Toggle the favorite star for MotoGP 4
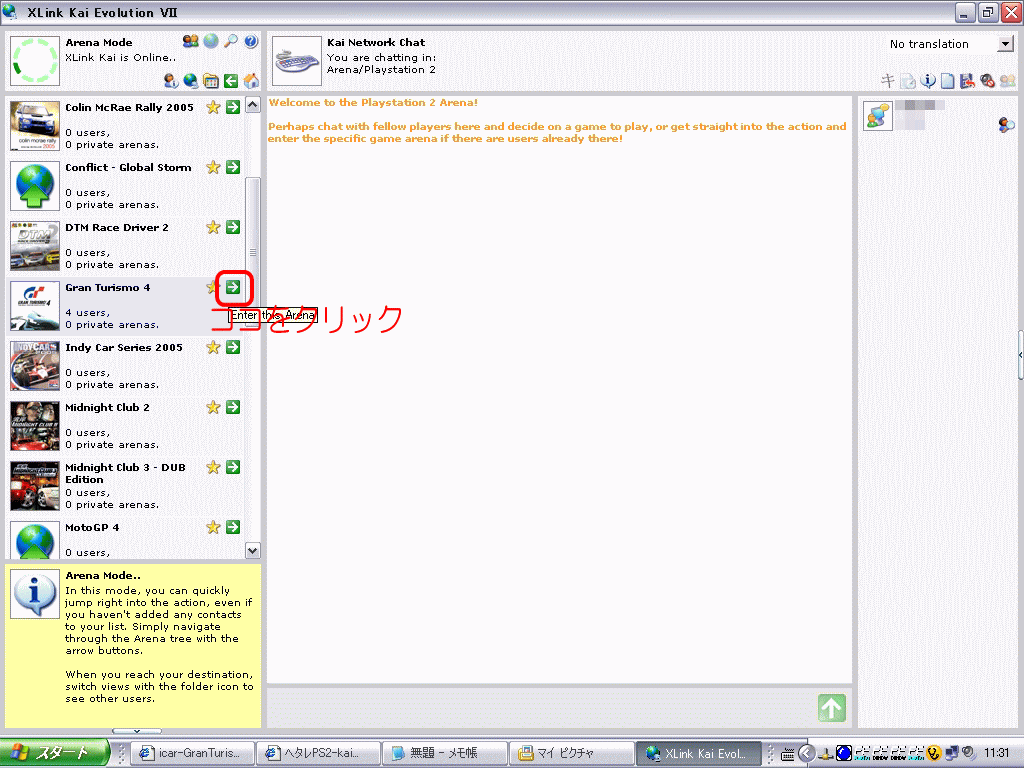This screenshot has height=768, width=1024. [x=213, y=527]
